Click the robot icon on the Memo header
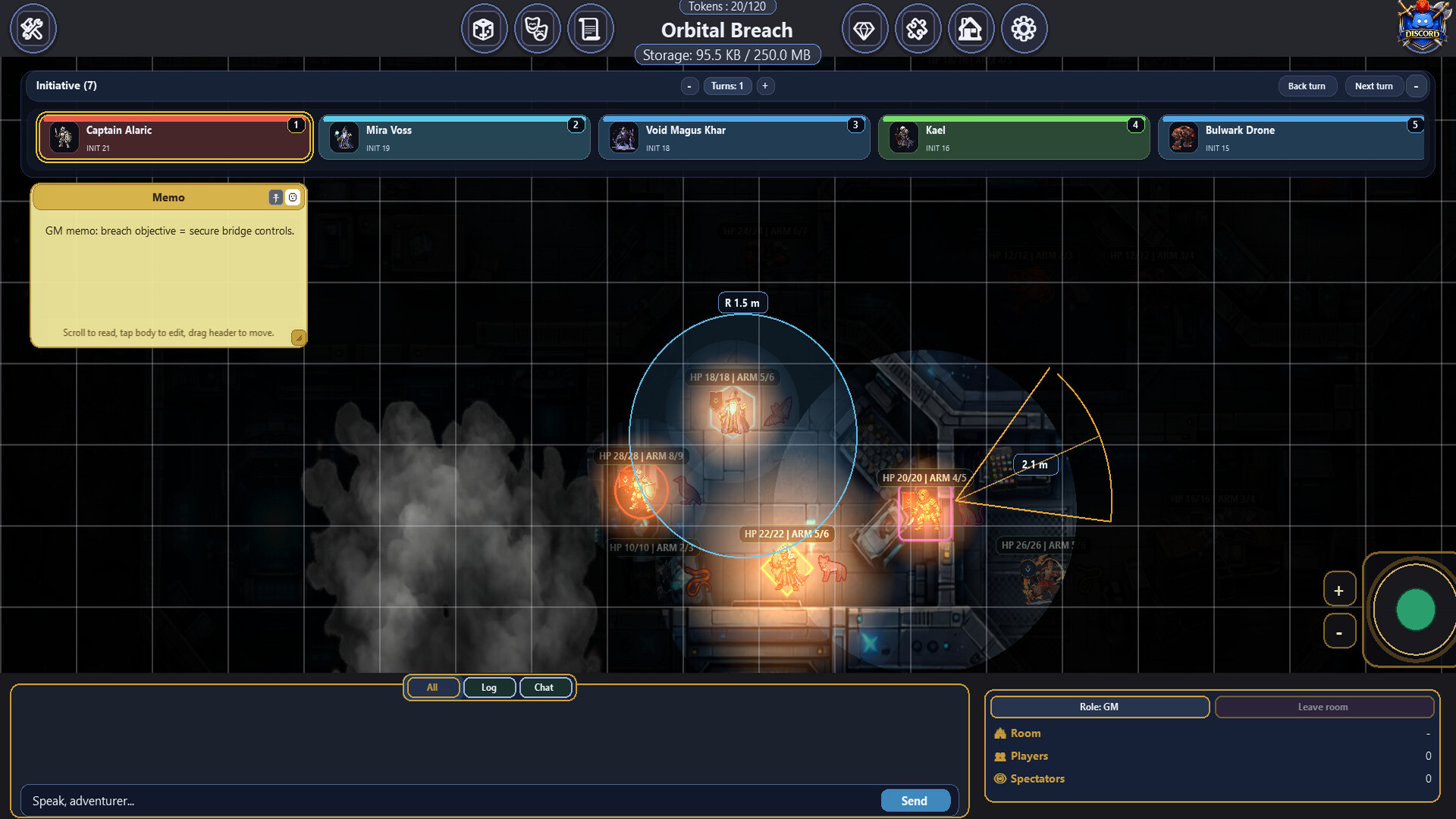 (x=293, y=197)
